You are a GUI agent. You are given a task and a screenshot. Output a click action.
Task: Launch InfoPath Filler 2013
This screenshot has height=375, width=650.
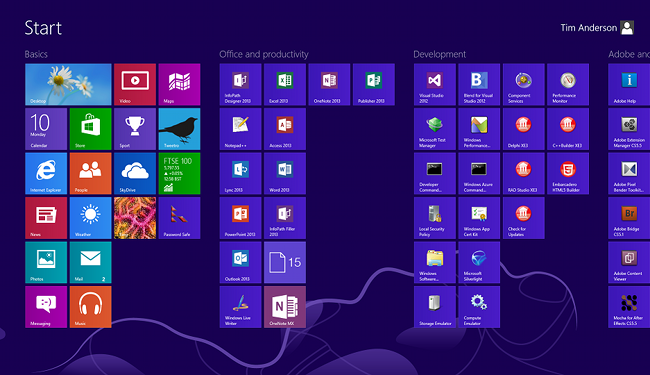click(285, 218)
